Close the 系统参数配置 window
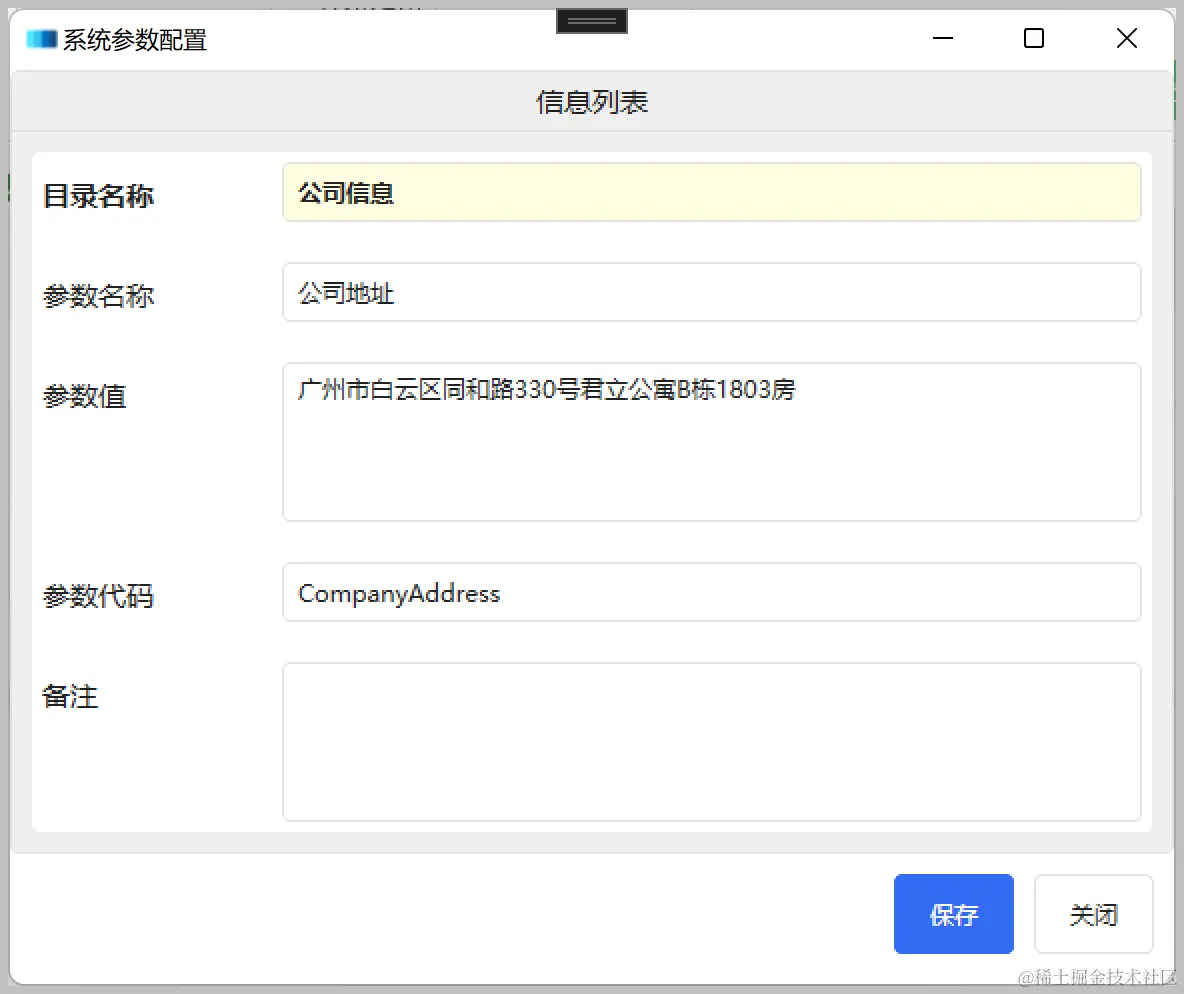This screenshot has width=1184, height=994. pyautogui.click(x=1127, y=39)
